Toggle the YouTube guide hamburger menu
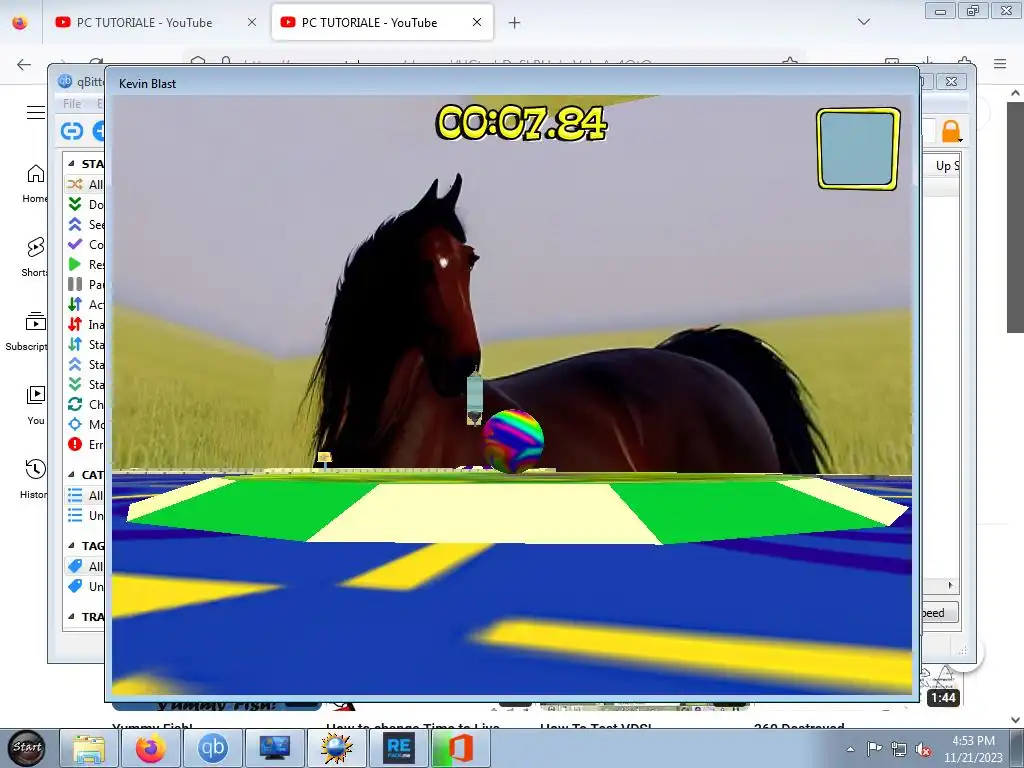1024x768 pixels. coord(36,112)
